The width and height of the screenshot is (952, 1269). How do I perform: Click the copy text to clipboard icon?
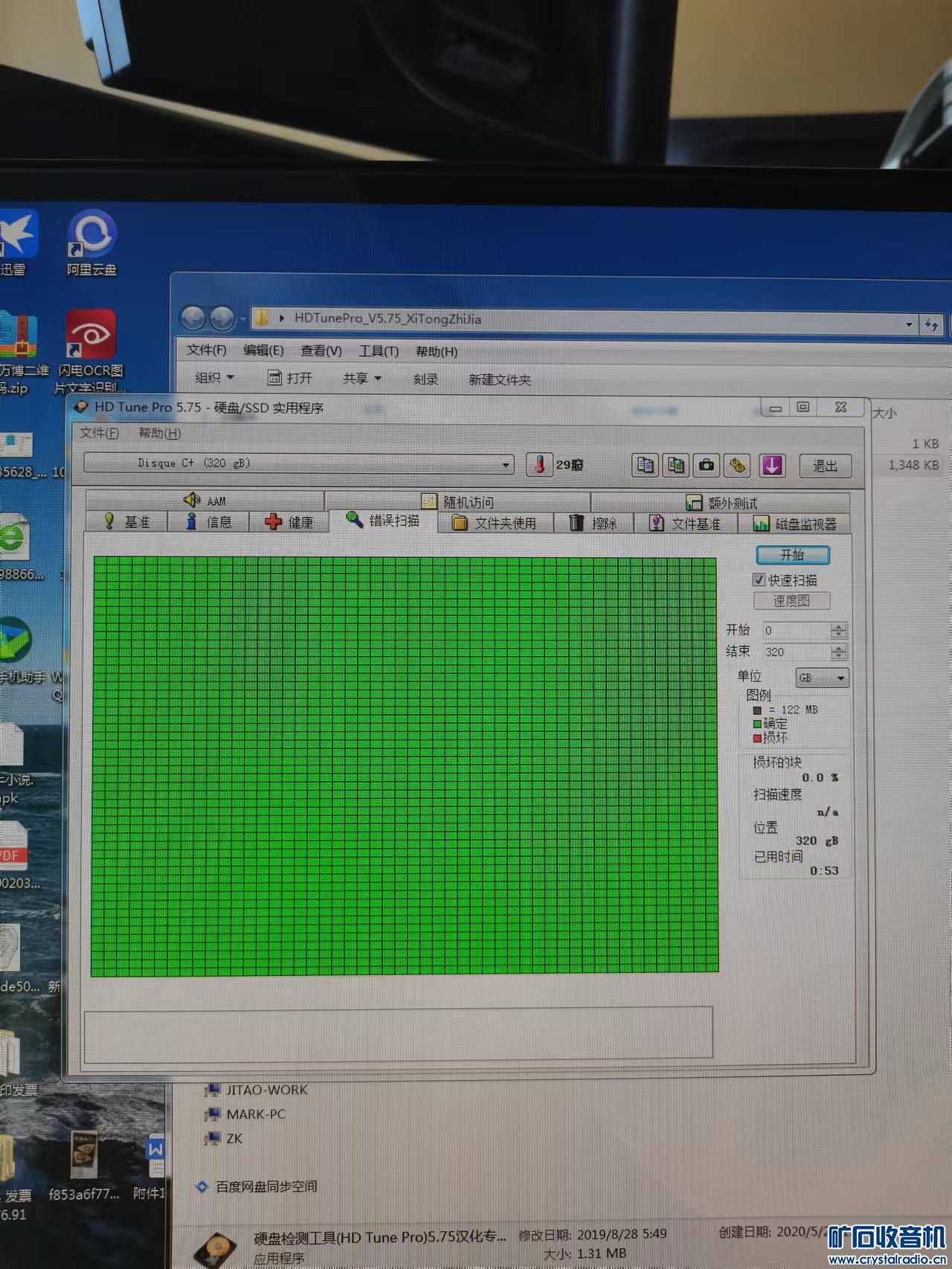(645, 466)
